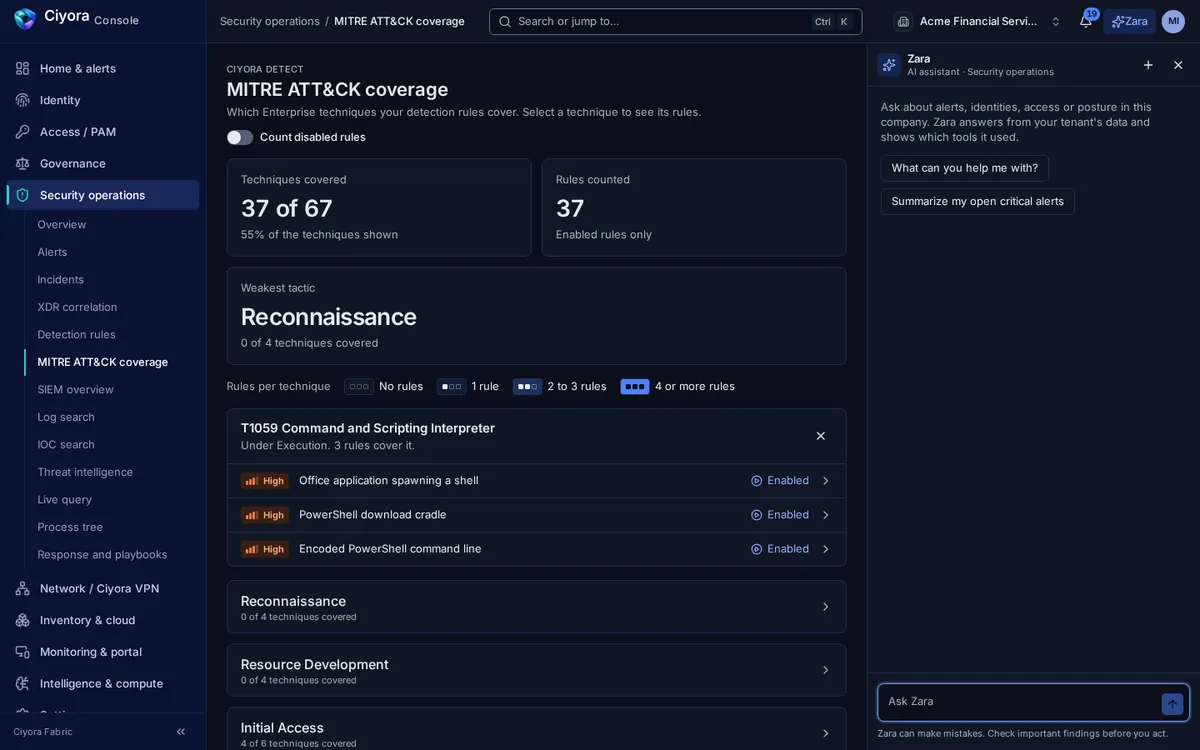The height and width of the screenshot is (750, 1200).
Task: Focus the Search or jump to field
Action: pos(676,21)
